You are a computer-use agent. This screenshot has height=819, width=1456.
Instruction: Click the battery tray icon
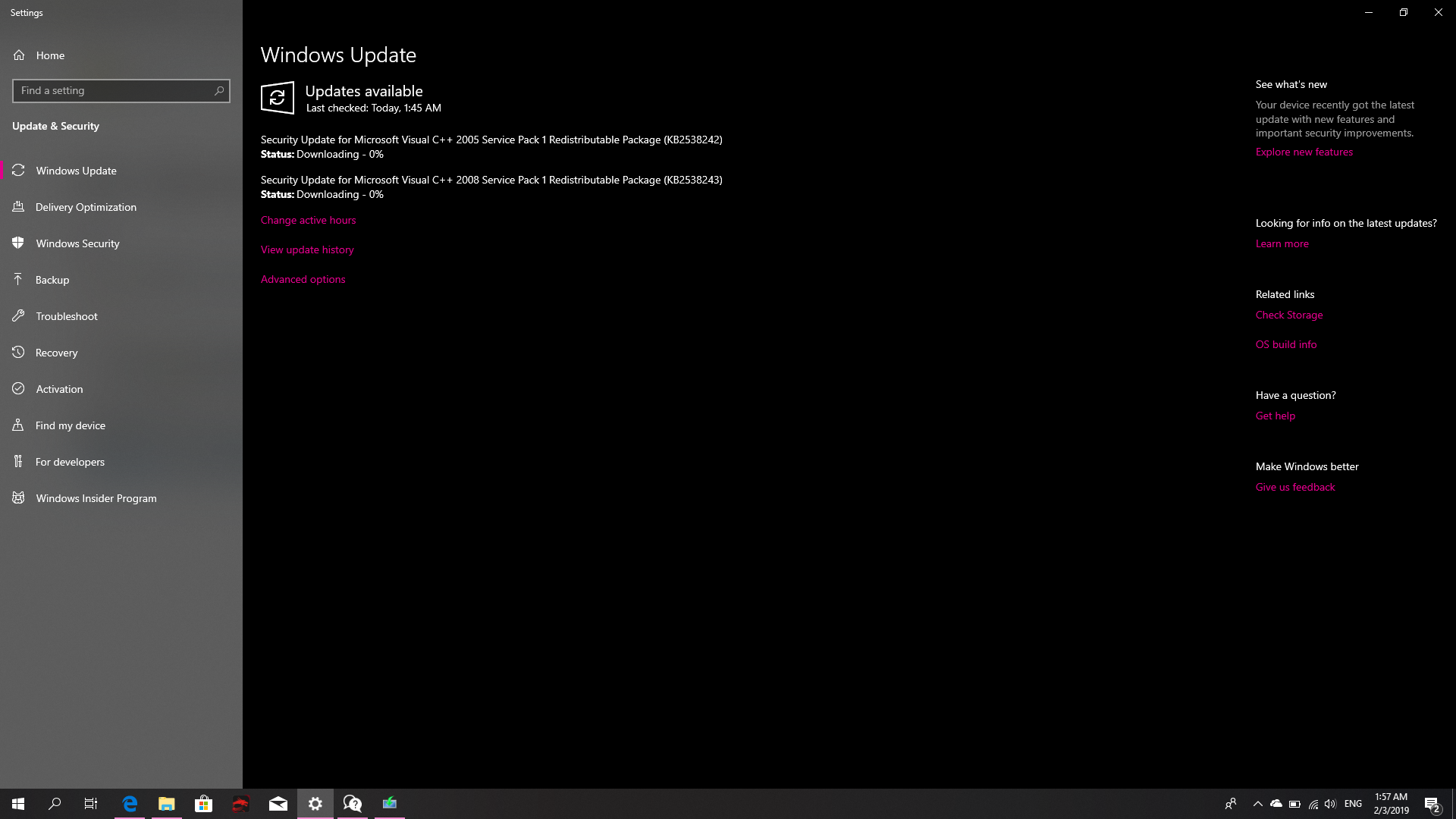point(1294,804)
